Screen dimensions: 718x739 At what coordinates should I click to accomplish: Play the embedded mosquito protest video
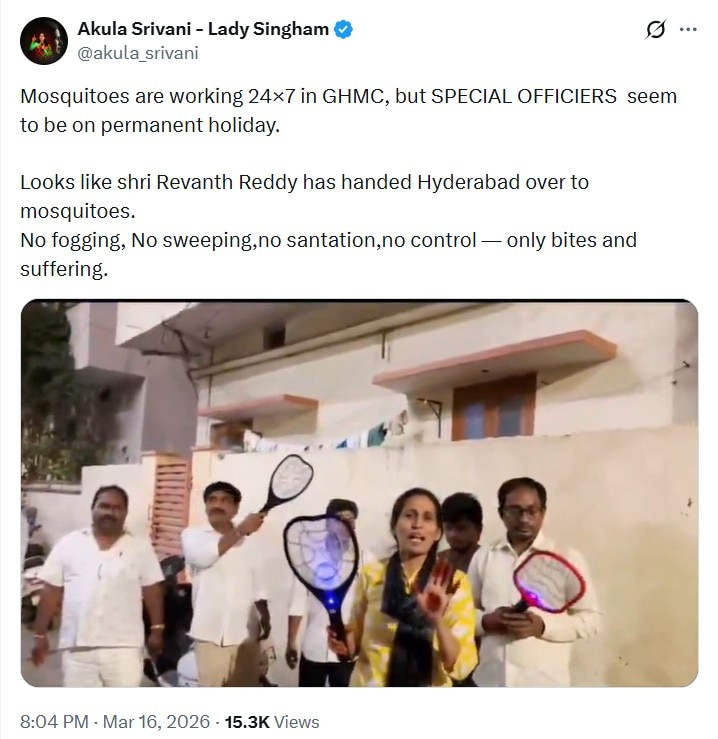point(359,494)
